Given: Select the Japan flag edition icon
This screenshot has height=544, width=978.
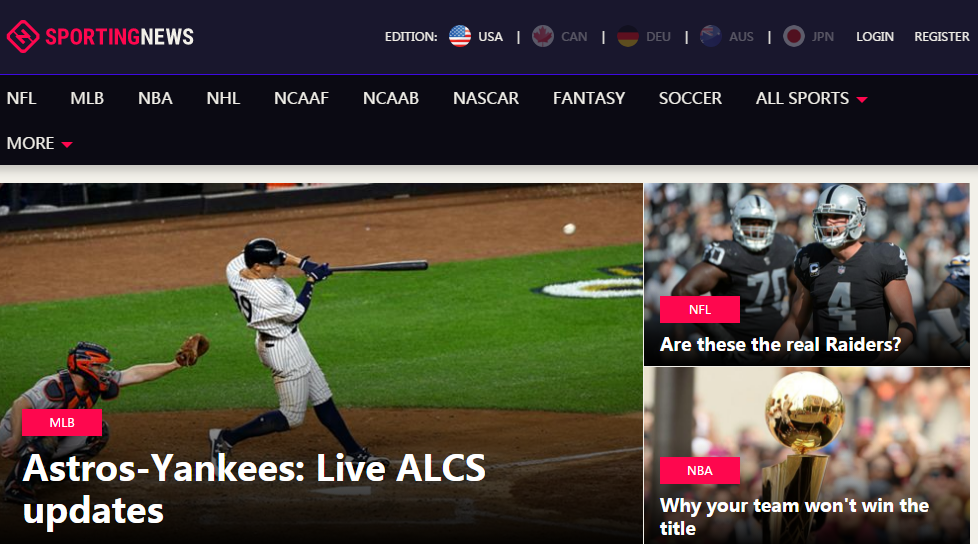Looking at the screenshot, I should pos(793,36).
